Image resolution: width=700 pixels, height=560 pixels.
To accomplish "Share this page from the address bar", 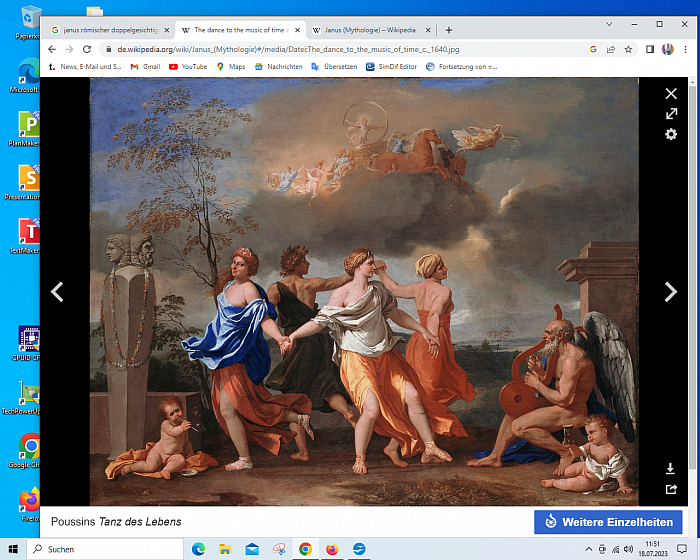I will click(x=611, y=49).
